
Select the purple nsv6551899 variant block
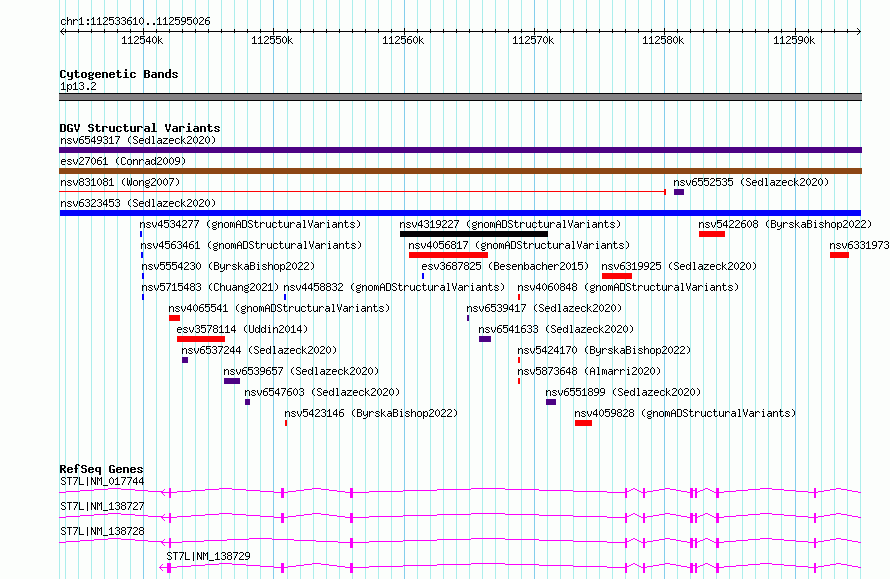(551, 402)
